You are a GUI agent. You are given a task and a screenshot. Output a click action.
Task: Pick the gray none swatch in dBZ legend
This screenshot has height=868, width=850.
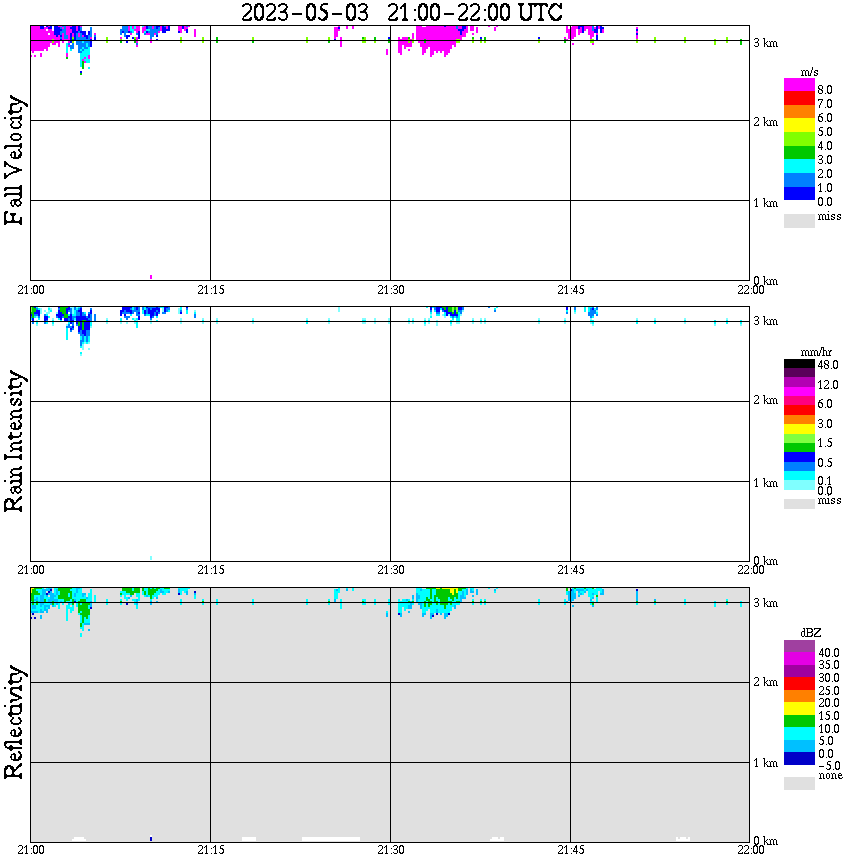pos(799,783)
